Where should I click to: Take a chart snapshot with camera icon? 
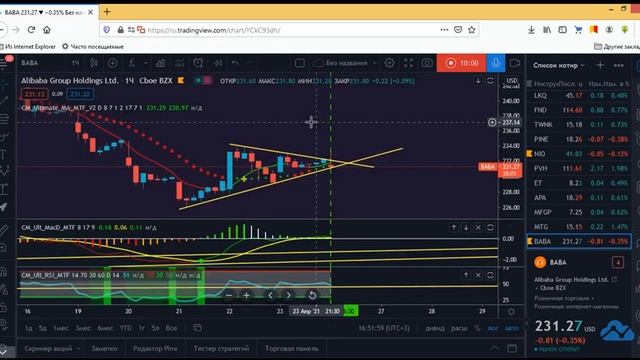(427, 63)
